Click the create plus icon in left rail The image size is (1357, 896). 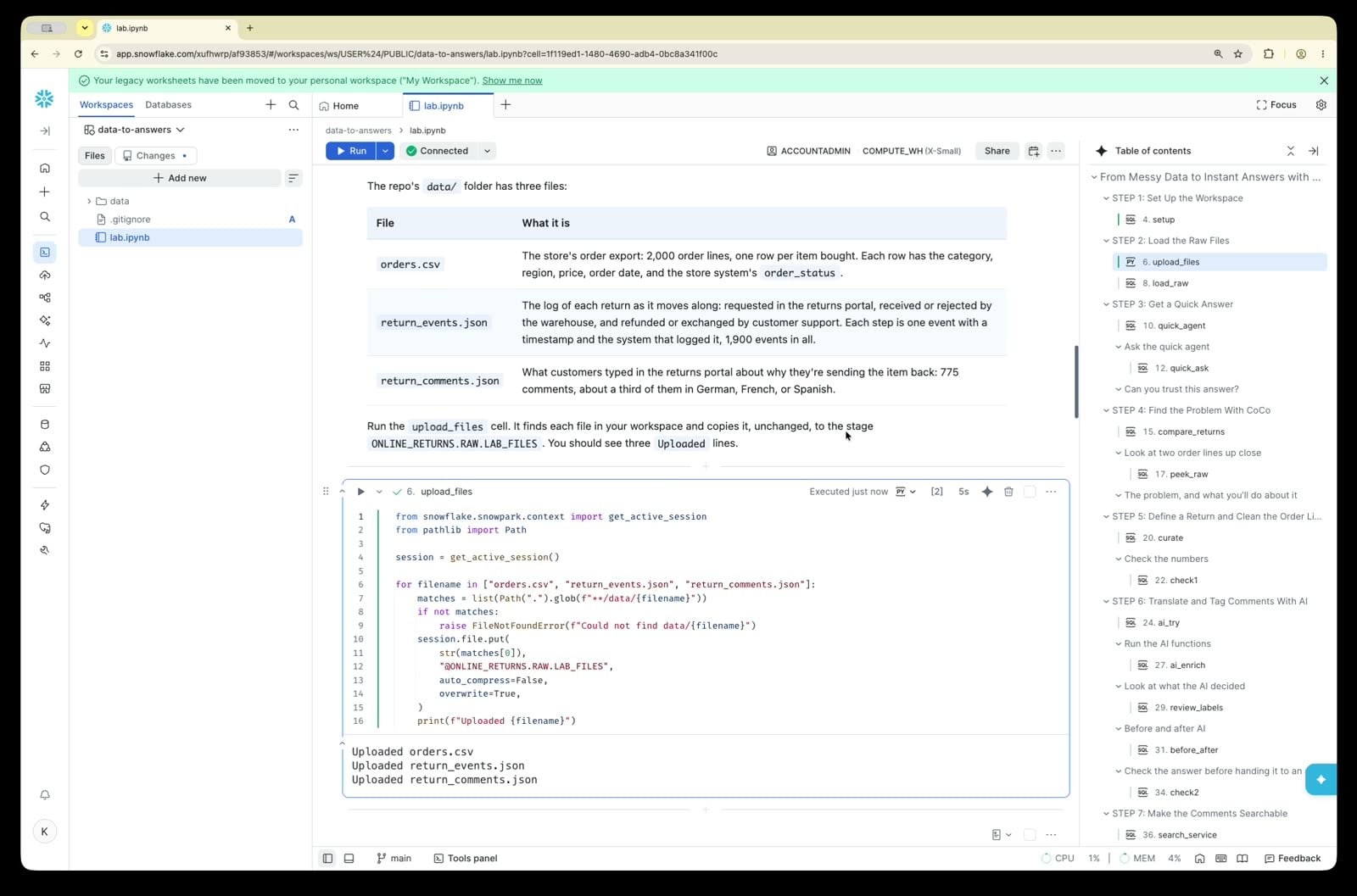(45, 192)
